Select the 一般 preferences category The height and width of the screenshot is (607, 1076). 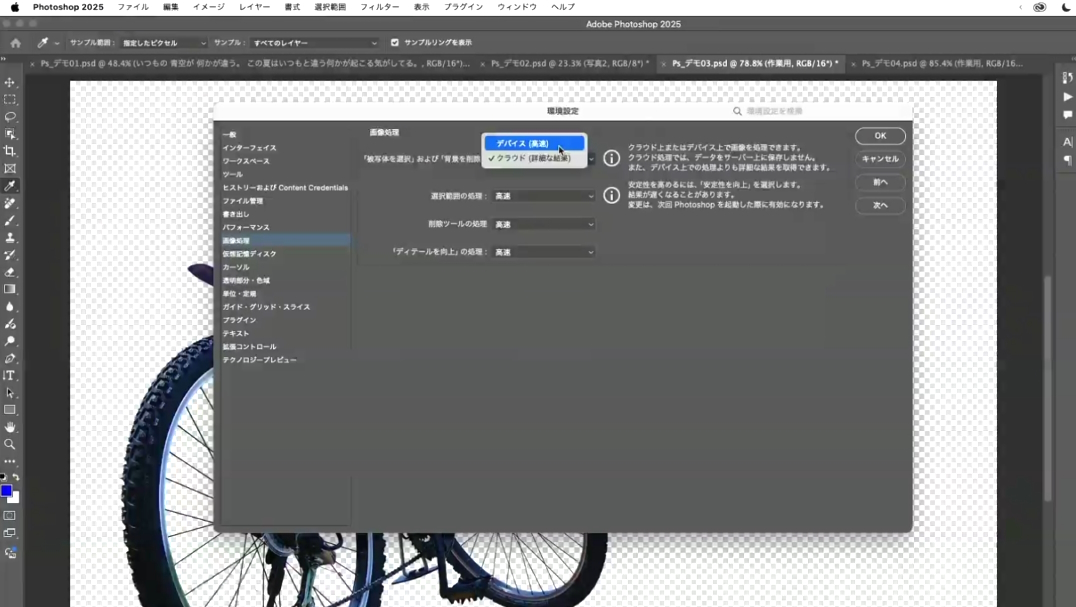point(229,134)
